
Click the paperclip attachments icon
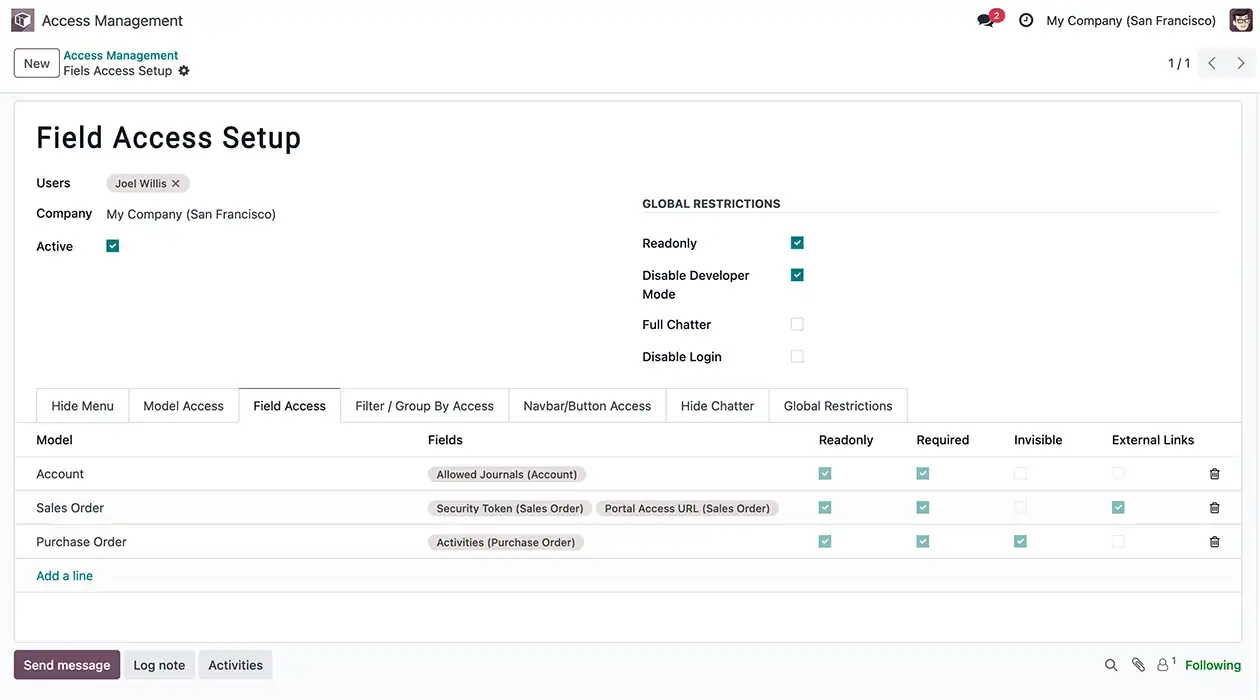click(x=1138, y=665)
